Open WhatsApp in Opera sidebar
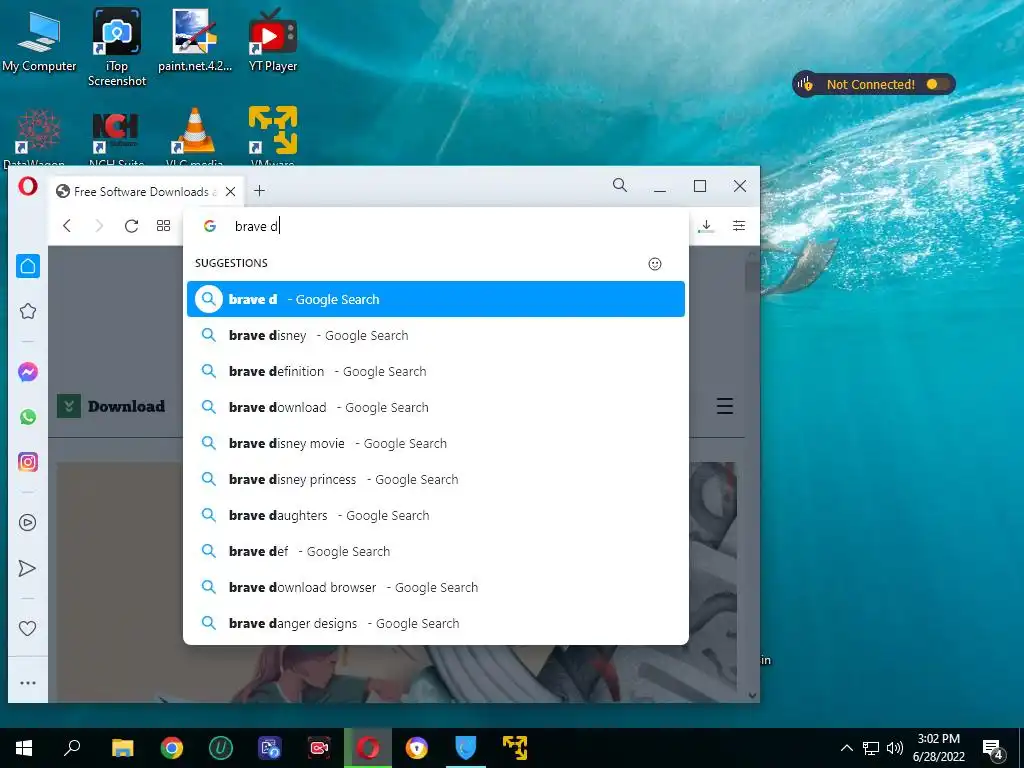The width and height of the screenshot is (1024, 768). (x=27, y=417)
